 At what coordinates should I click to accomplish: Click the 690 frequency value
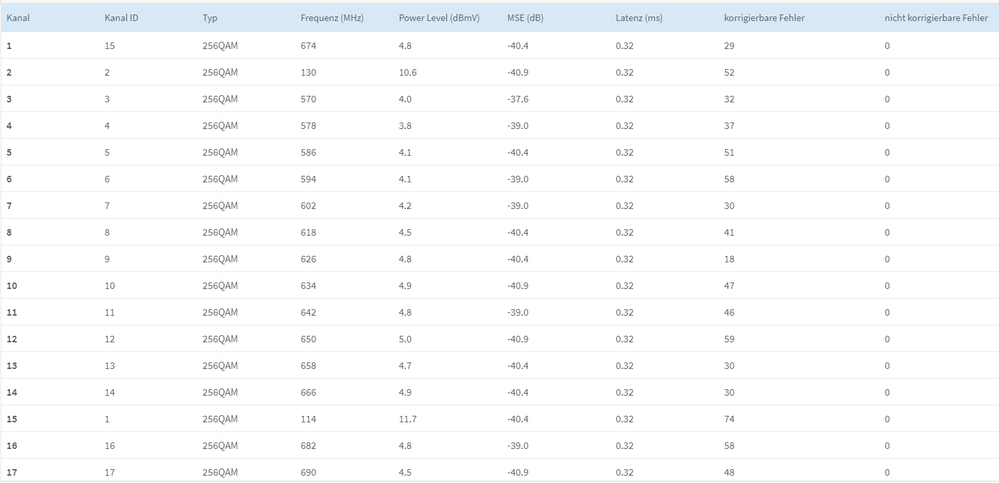point(308,472)
